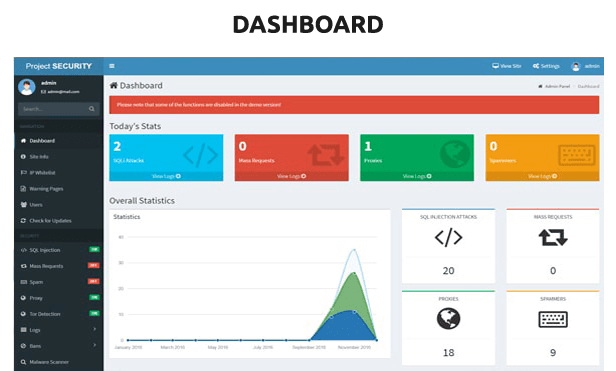The height and width of the screenshot is (371, 616).
Task: Click the Mass Requests retweet arrows icon
Action: pos(553,237)
